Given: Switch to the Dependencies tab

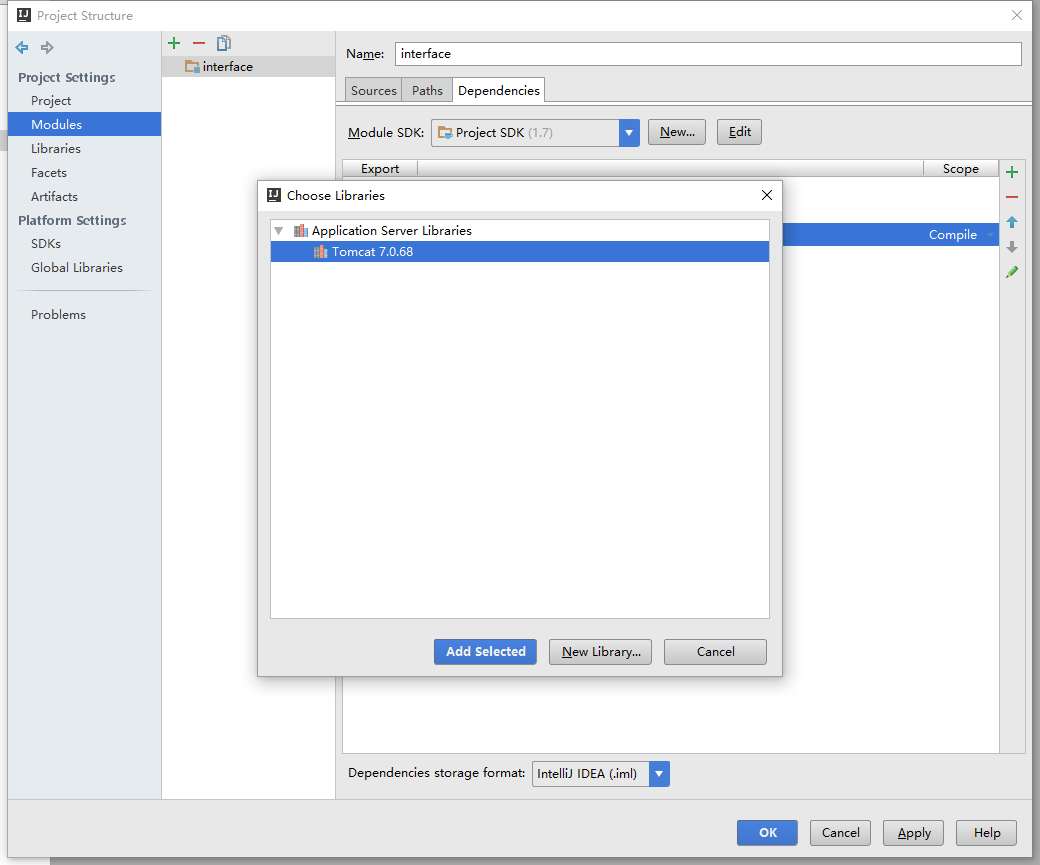Looking at the screenshot, I should pos(499,90).
